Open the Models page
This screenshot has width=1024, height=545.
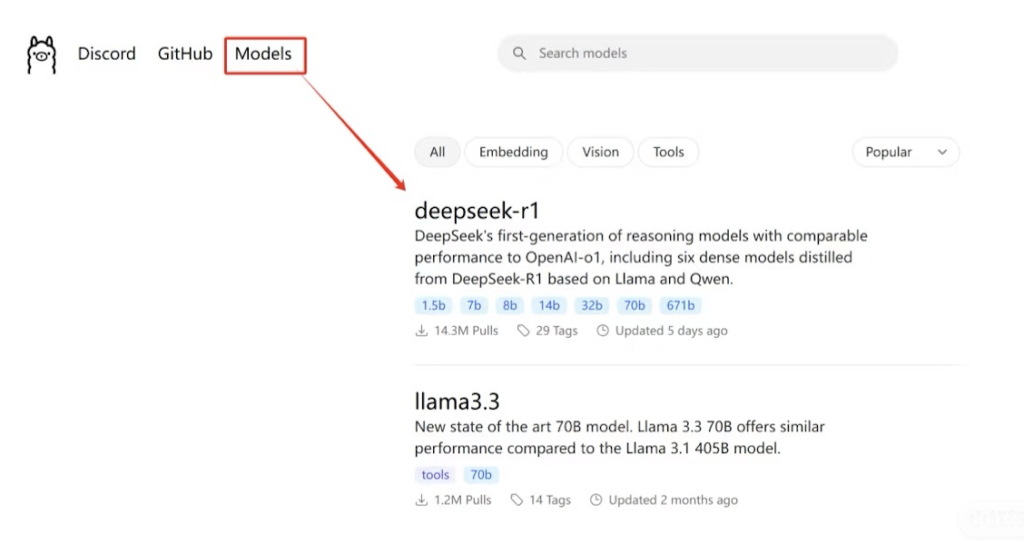coord(263,54)
